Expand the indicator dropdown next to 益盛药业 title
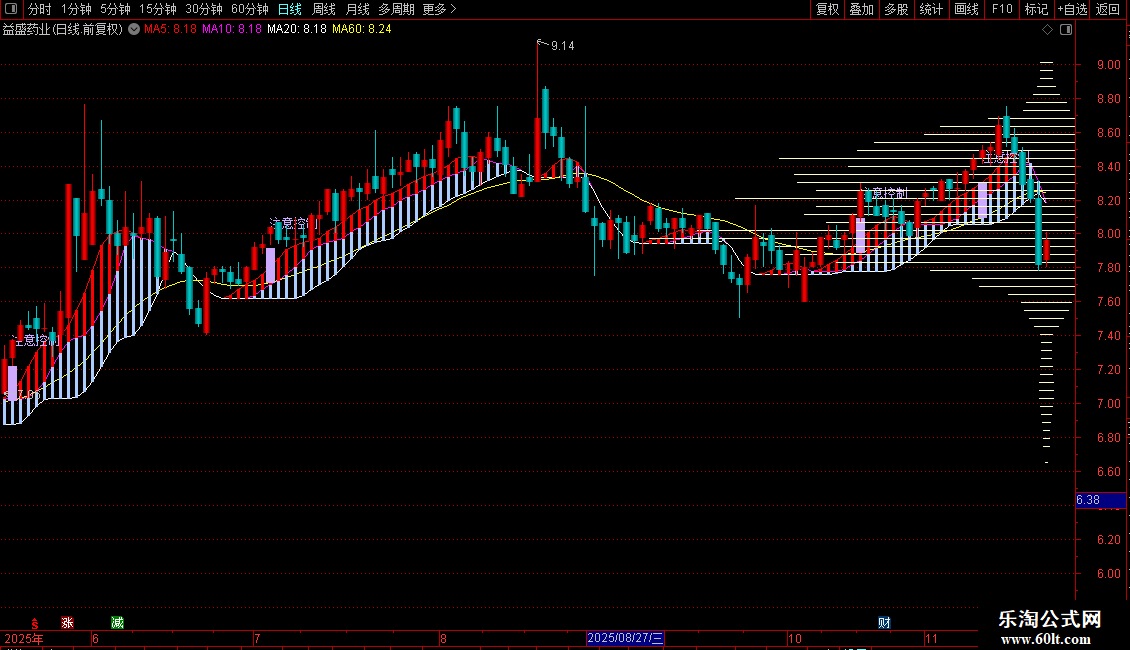Screen dimensions: 1130x650 coord(134,29)
